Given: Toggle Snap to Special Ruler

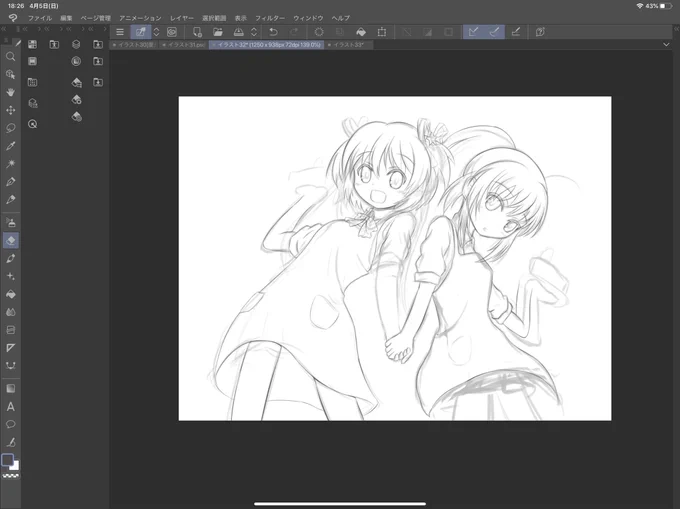Looking at the screenshot, I should point(494,32).
